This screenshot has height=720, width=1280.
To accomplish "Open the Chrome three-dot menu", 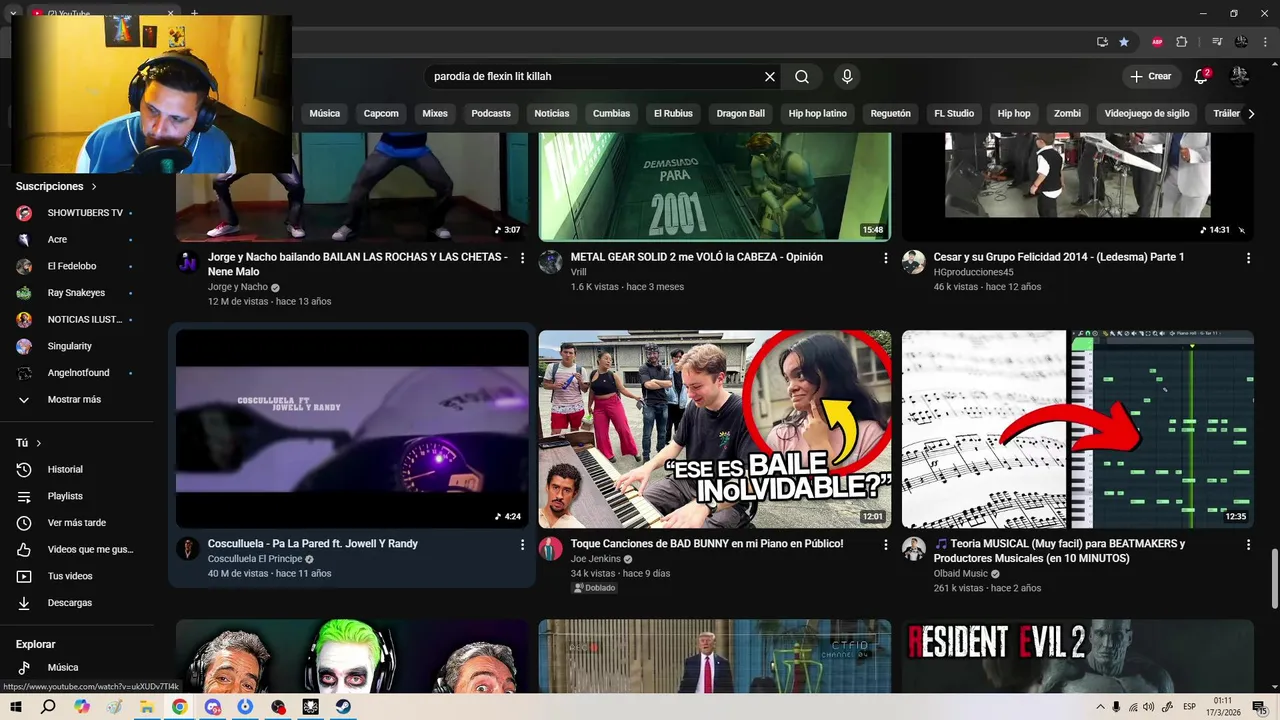I will coord(1265,42).
